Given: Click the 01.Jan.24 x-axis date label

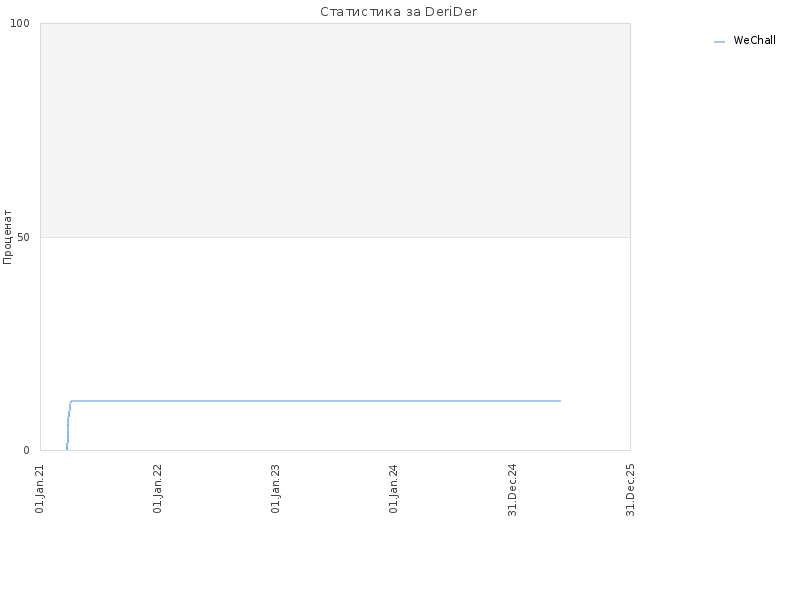Looking at the screenshot, I should tap(393, 488).
